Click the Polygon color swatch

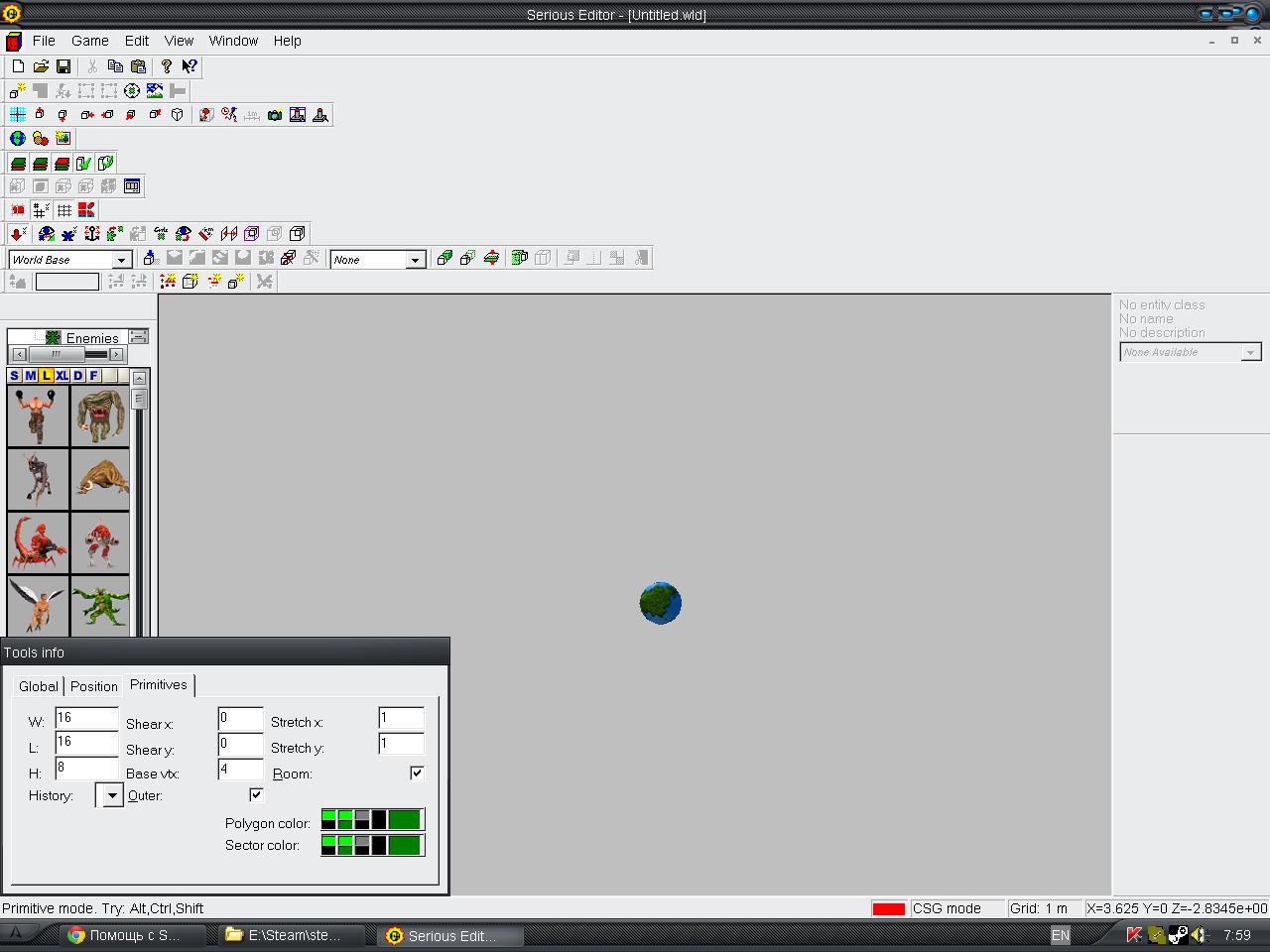372,819
